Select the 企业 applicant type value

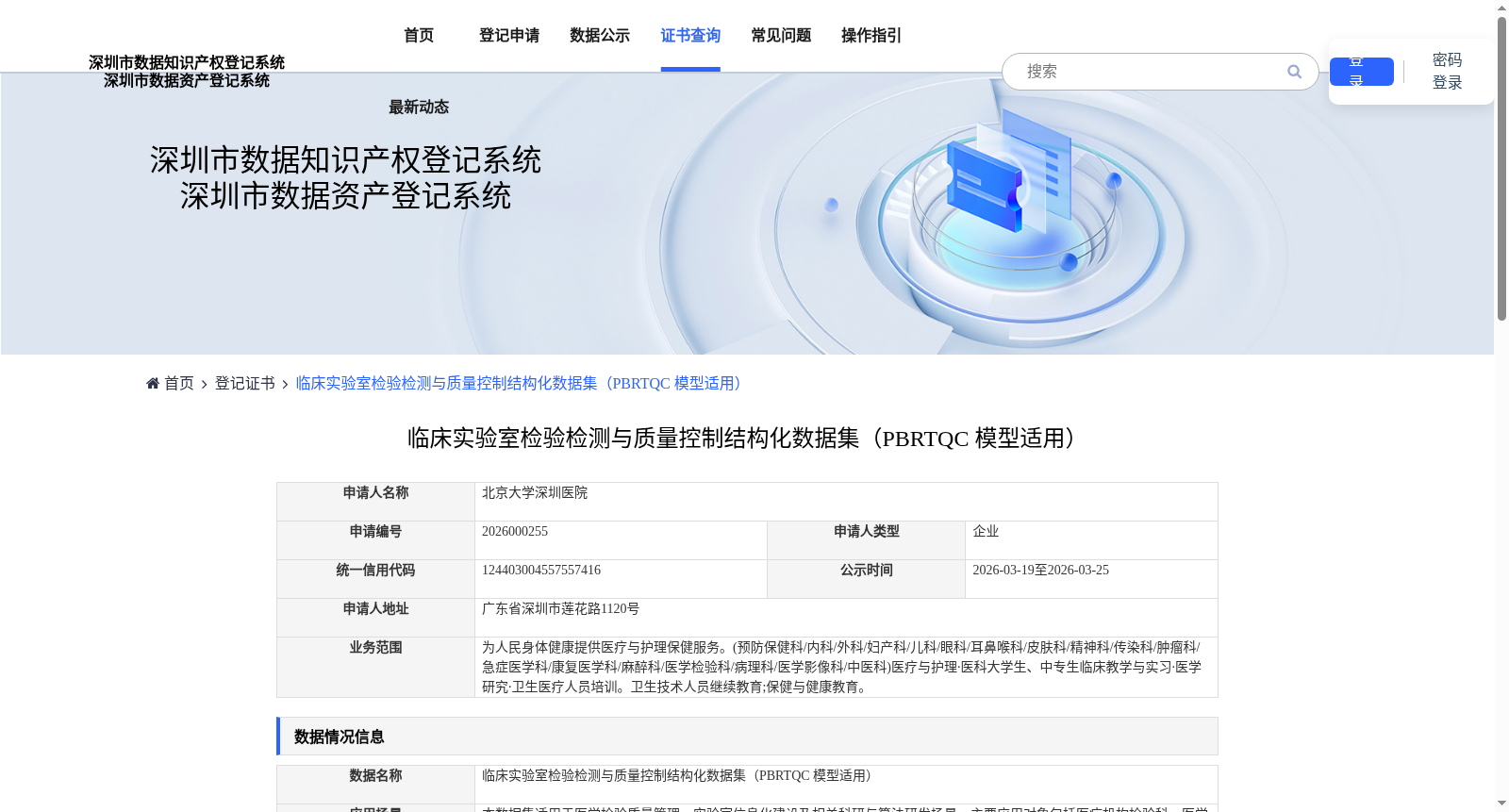click(986, 532)
